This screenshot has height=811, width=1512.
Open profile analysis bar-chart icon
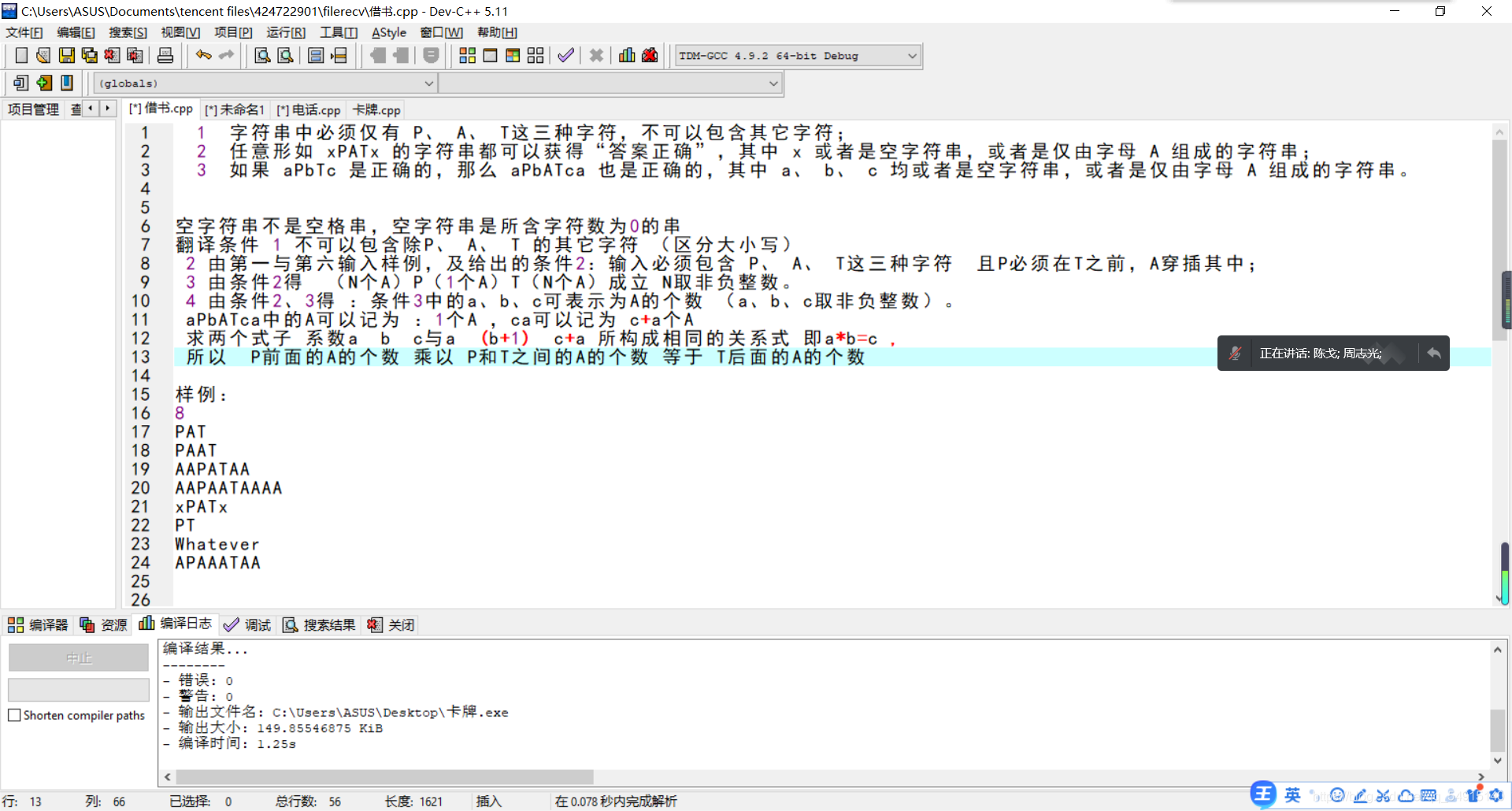coord(627,55)
